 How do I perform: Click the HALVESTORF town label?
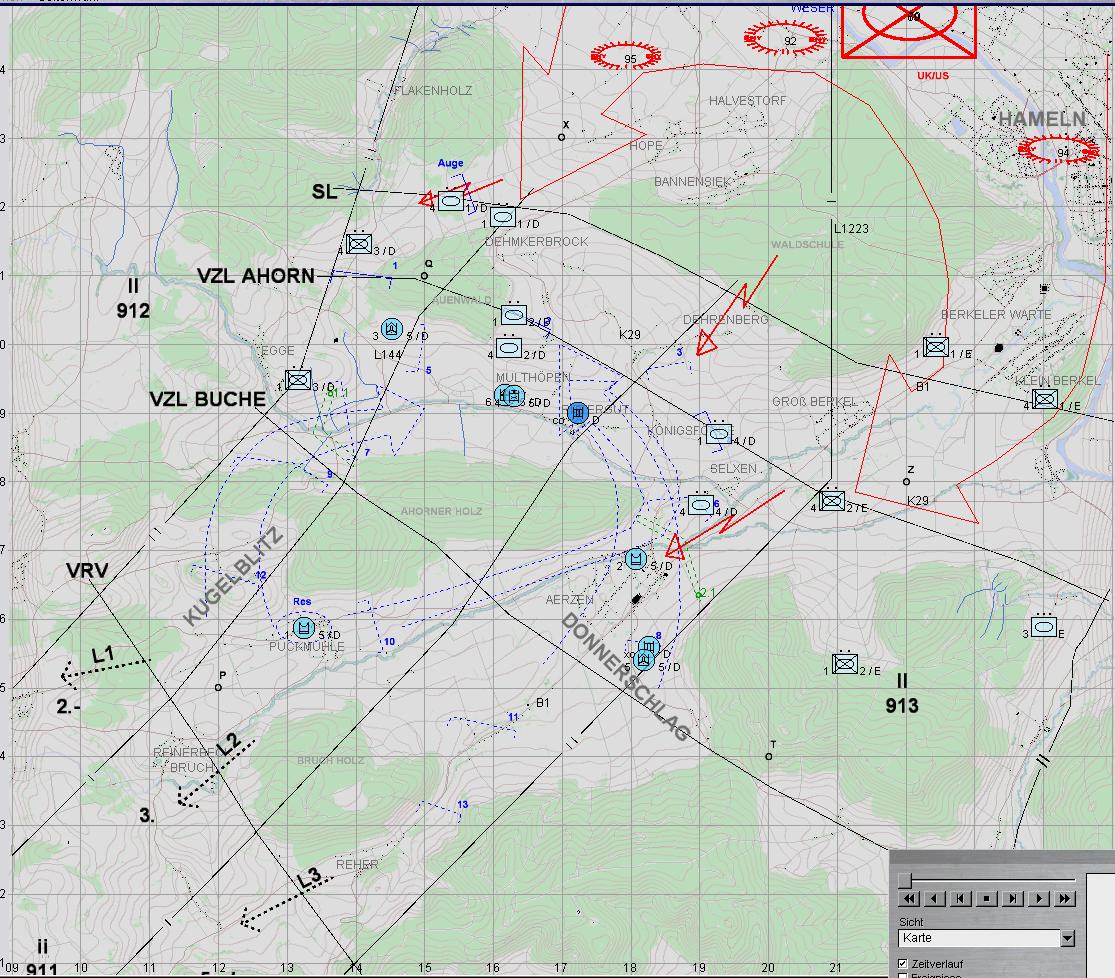click(x=747, y=101)
